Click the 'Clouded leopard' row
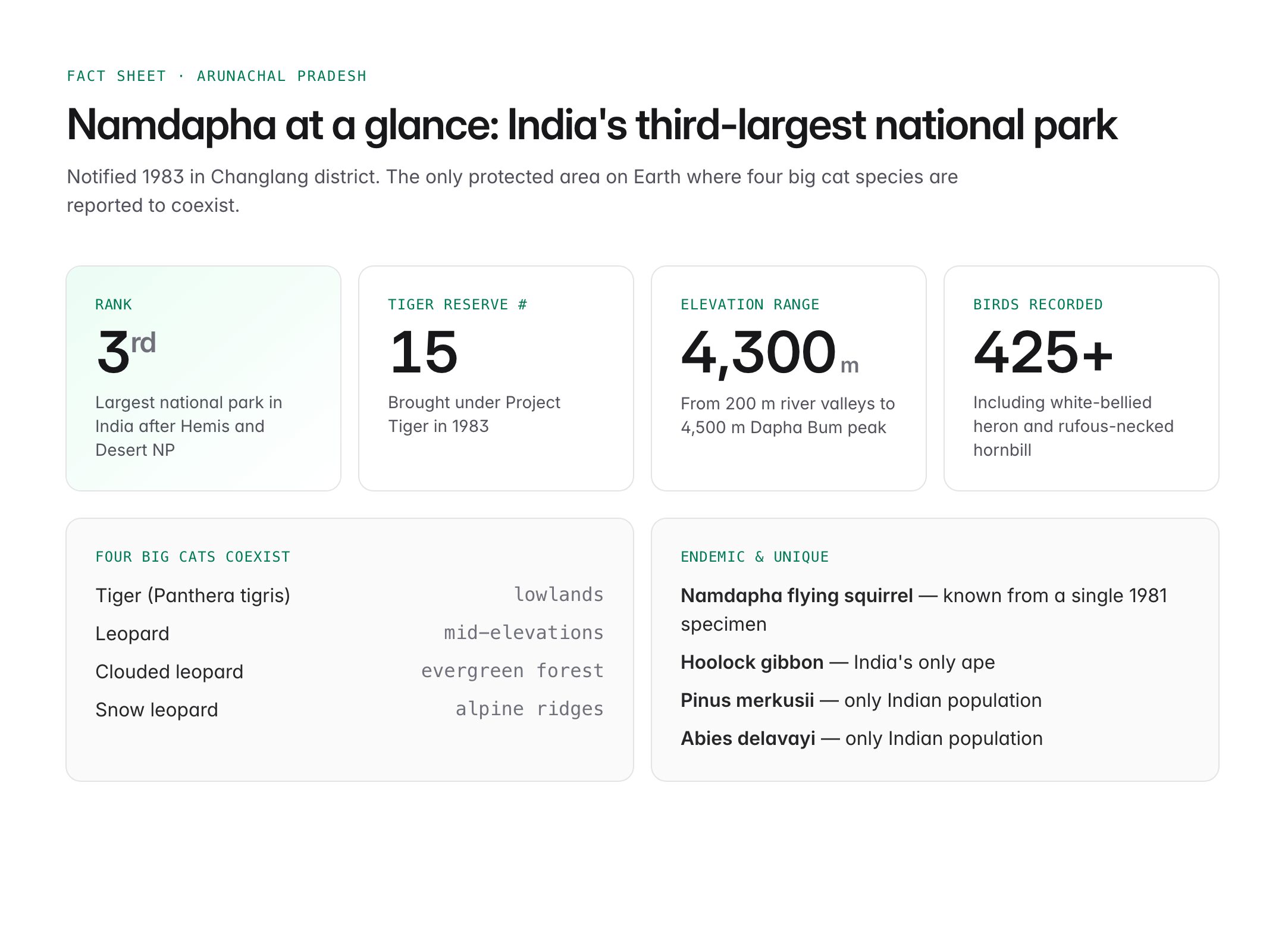Screen dimensions: 1285x952 (350, 671)
